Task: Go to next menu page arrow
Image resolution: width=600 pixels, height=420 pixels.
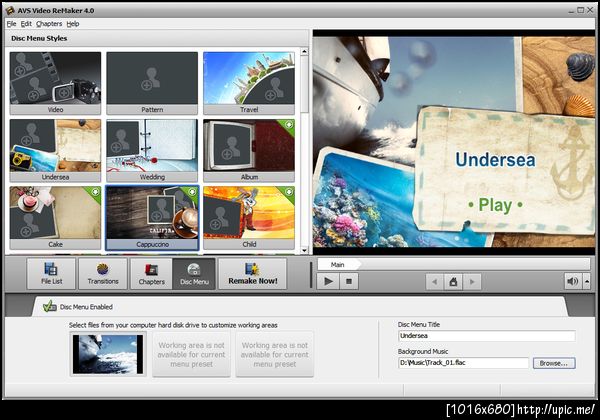Action: 472,282
